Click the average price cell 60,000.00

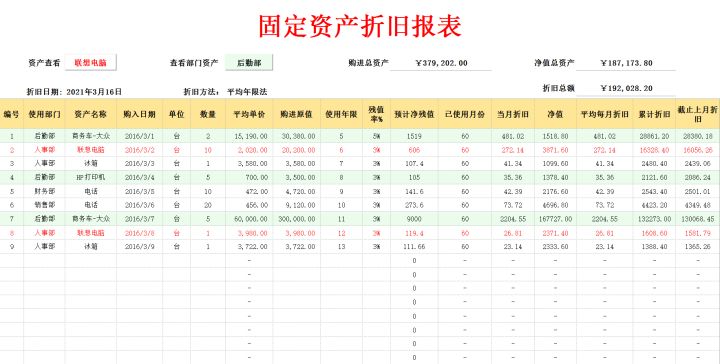(x=249, y=219)
